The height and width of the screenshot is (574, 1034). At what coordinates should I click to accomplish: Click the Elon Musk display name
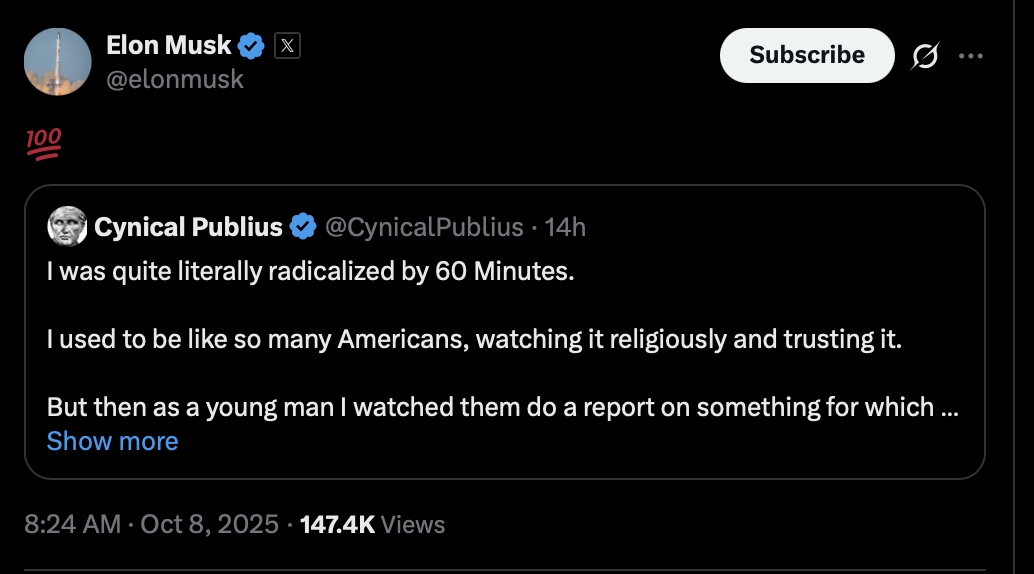coord(168,45)
